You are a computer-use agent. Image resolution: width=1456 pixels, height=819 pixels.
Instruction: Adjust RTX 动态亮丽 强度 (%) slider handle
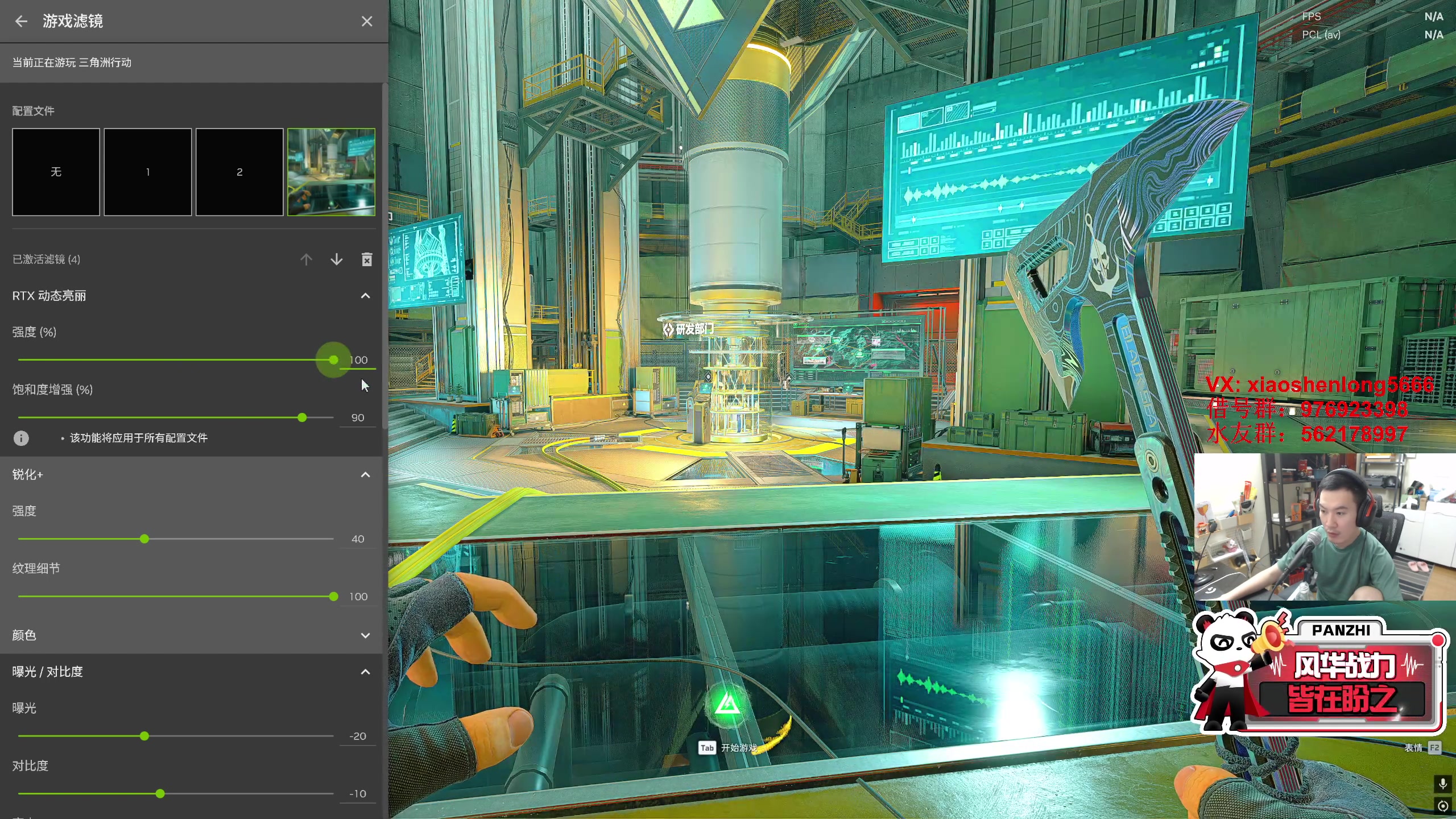(334, 360)
